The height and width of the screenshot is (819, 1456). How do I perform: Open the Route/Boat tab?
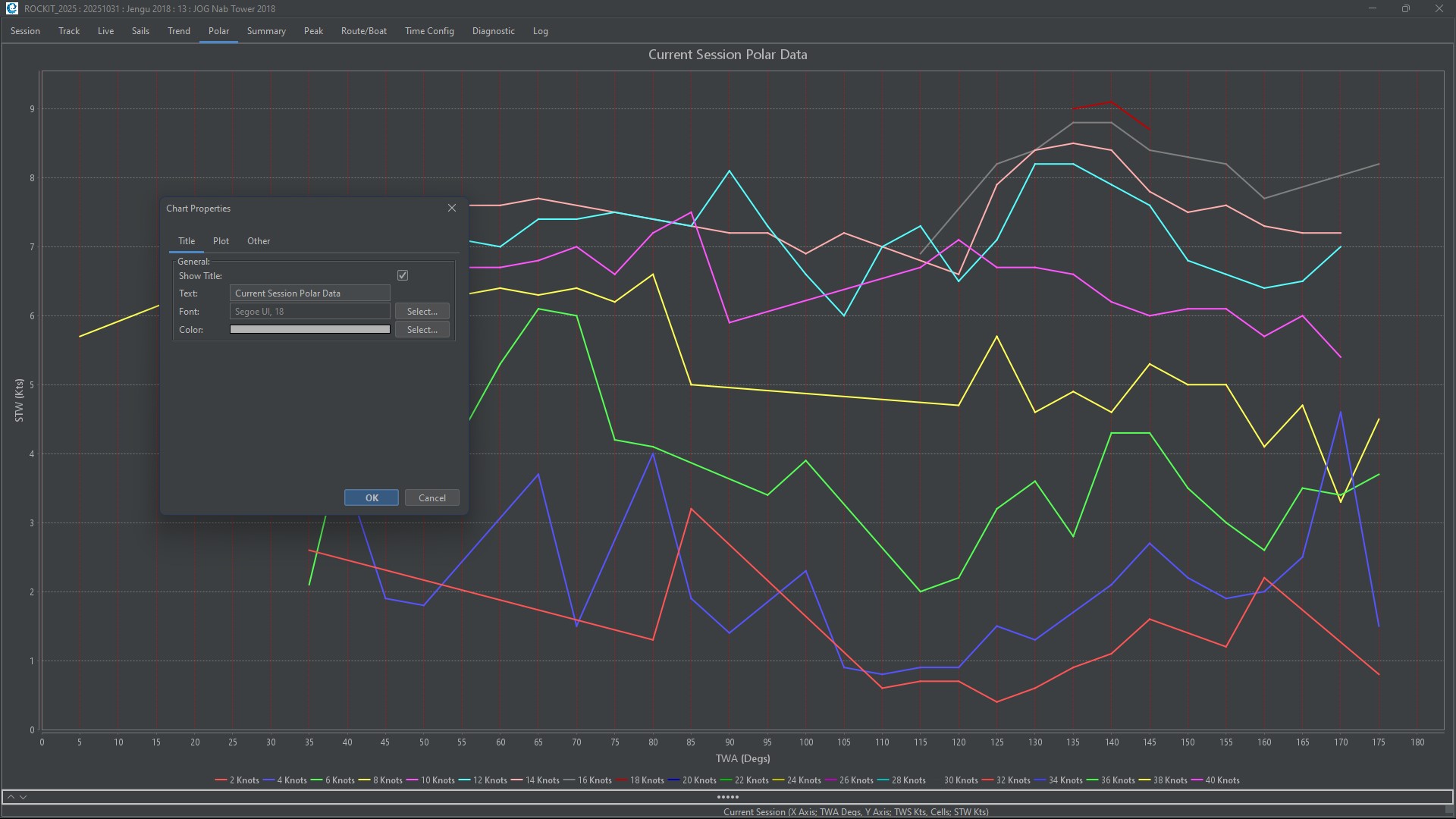[x=364, y=31]
